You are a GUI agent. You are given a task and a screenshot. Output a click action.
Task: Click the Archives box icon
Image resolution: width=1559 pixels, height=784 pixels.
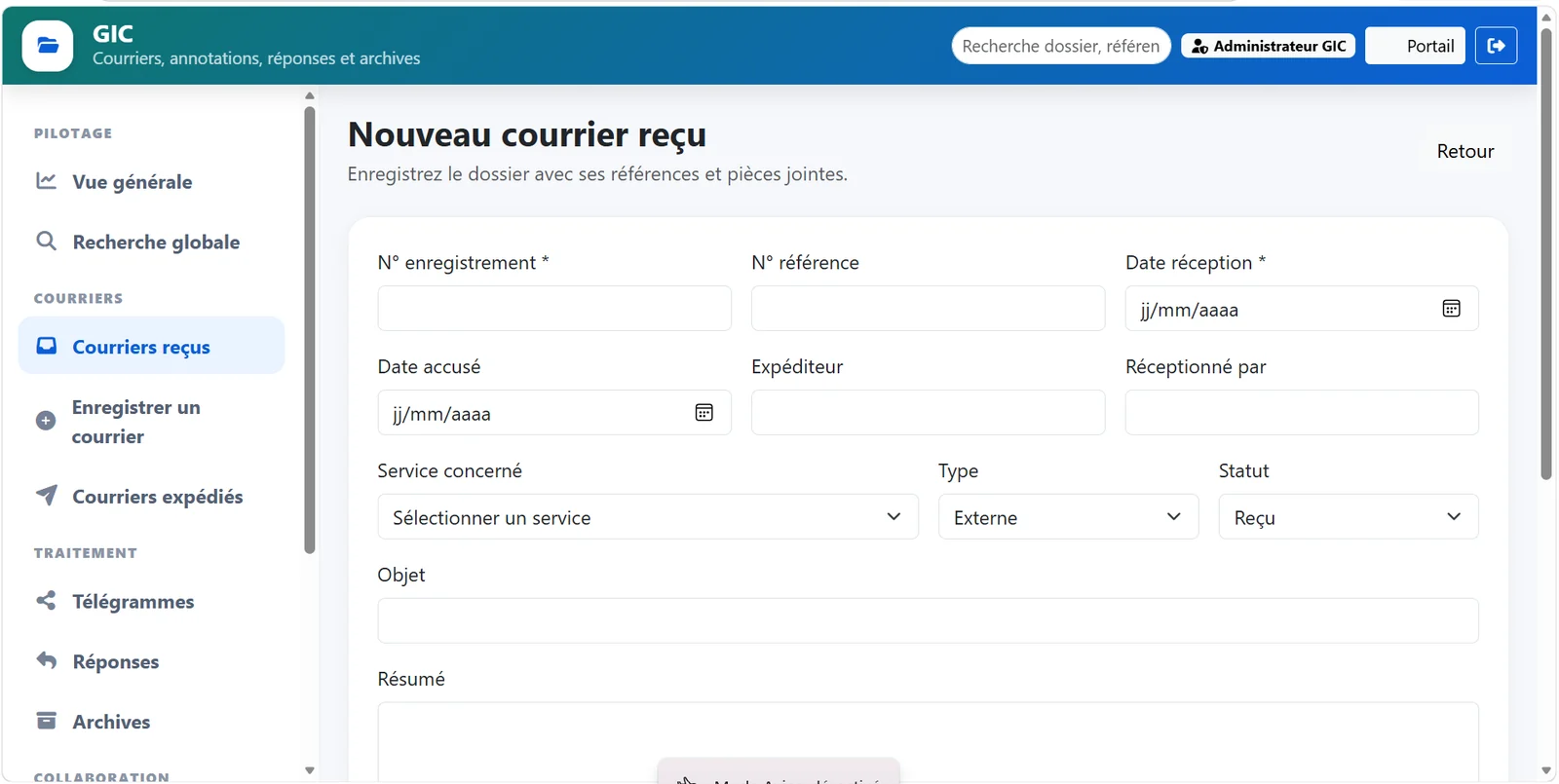[x=46, y=721]
